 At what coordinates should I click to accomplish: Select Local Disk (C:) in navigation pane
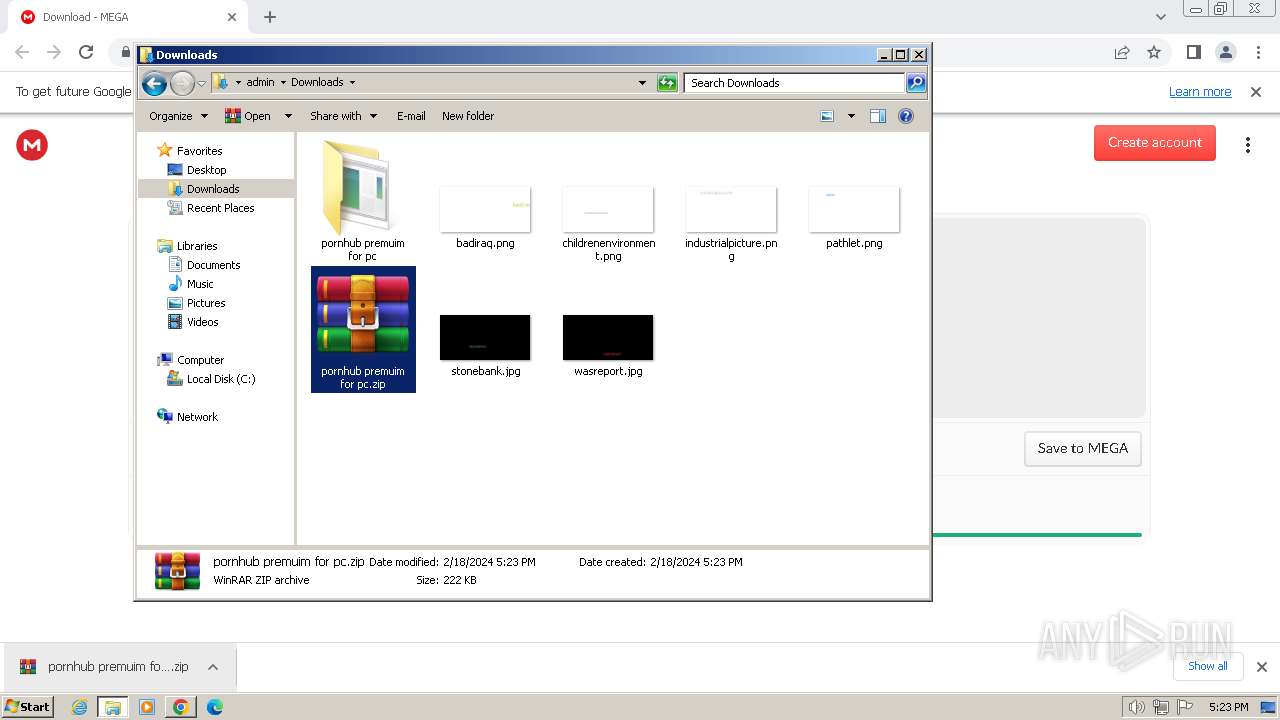coord(220,379)
